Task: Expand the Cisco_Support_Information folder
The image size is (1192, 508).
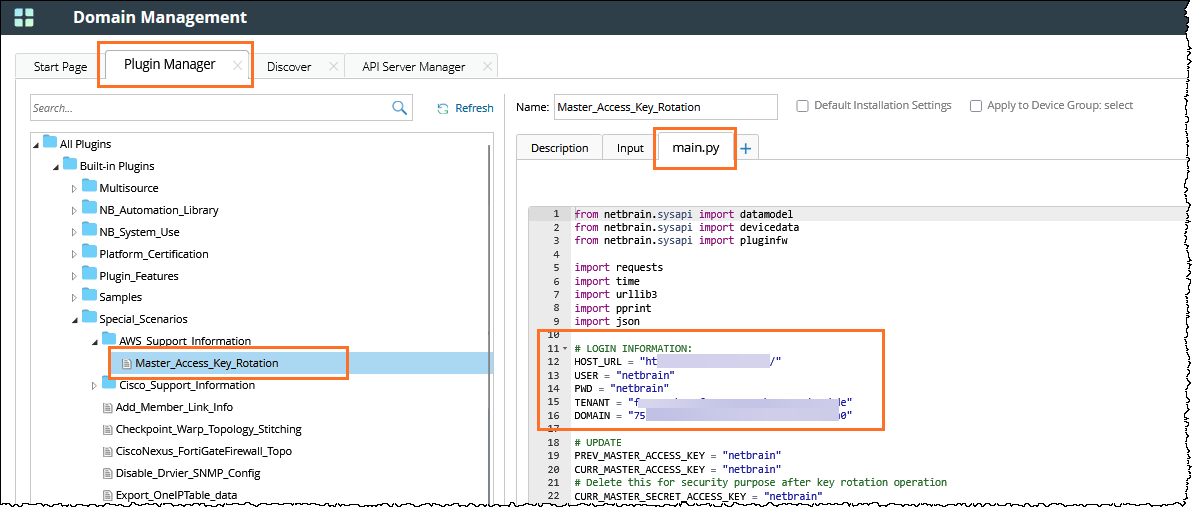Action: point(94,385)
